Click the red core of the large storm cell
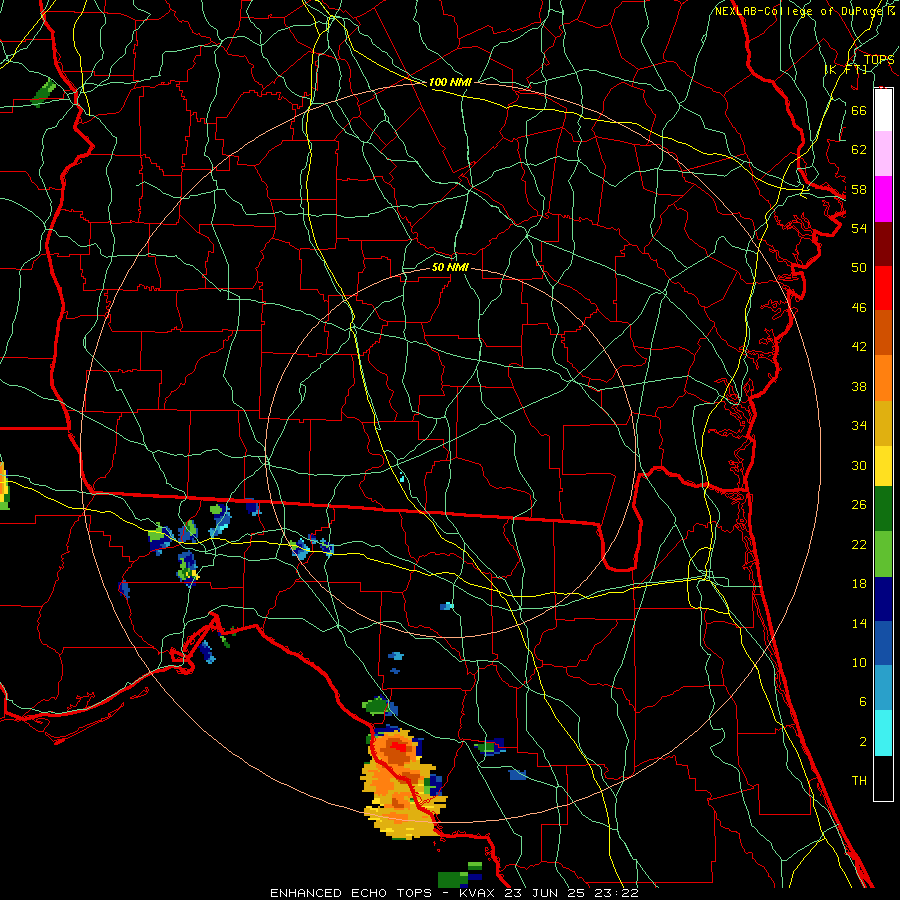Viewport: 900px width, 900px height. tap(398, 747)
